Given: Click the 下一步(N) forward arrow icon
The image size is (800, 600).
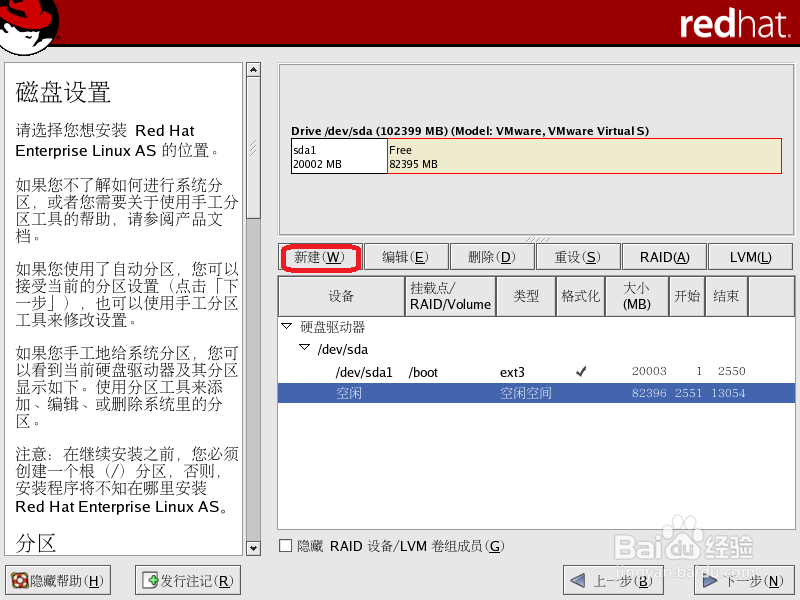Looking at the screenshot, I should tap(710, 581).
